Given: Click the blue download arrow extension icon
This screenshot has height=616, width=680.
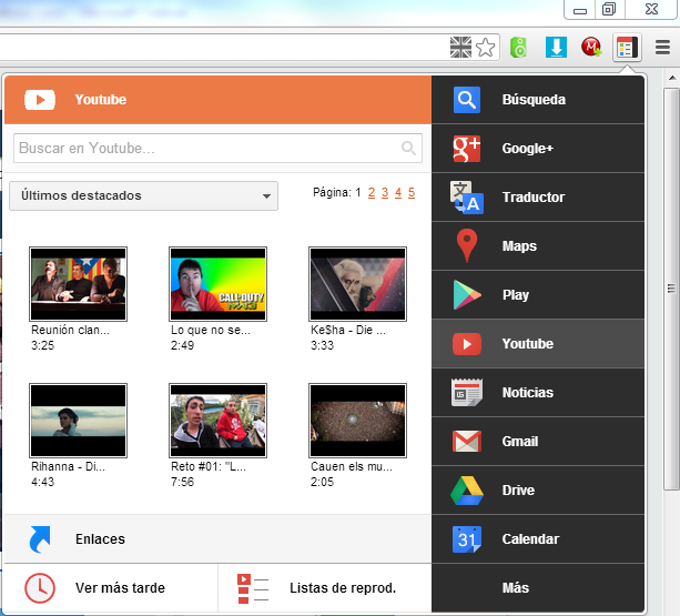Looking at the screenshot, I should pos(556,47).
